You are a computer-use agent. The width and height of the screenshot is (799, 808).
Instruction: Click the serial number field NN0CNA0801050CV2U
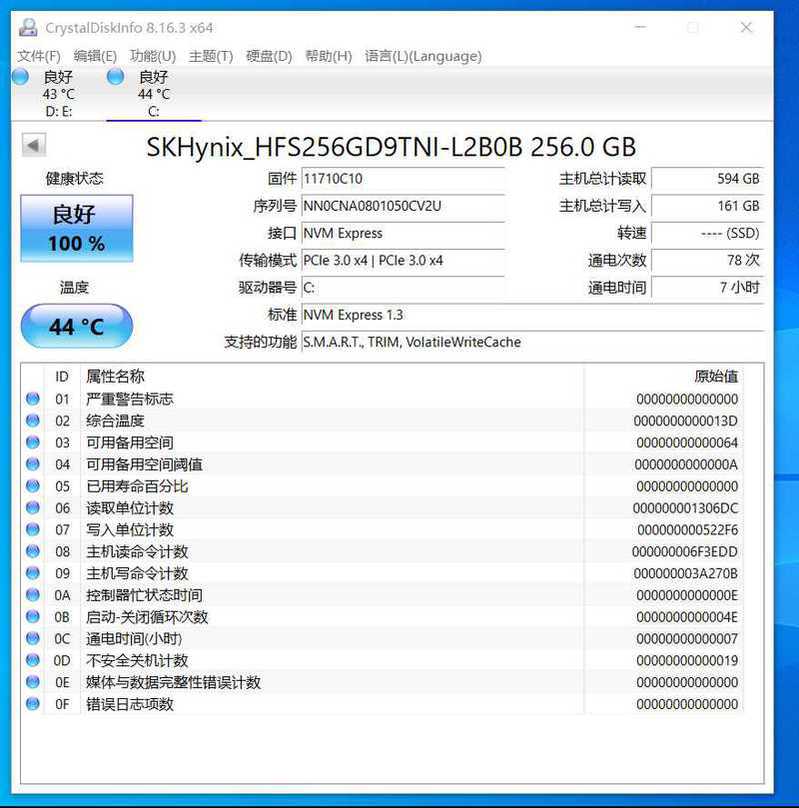(403, 206)
